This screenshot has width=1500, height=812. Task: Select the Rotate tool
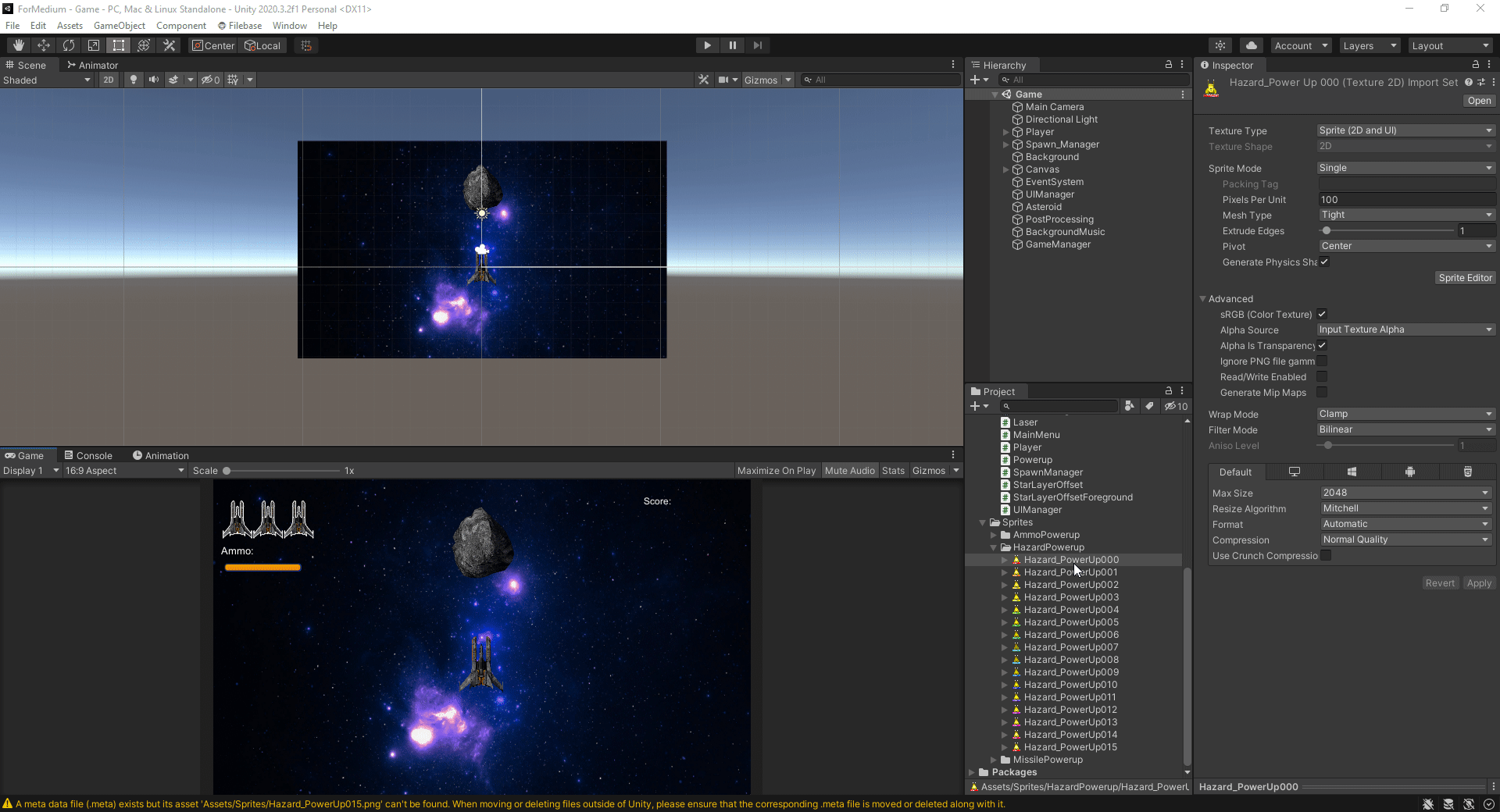point(69,45)
